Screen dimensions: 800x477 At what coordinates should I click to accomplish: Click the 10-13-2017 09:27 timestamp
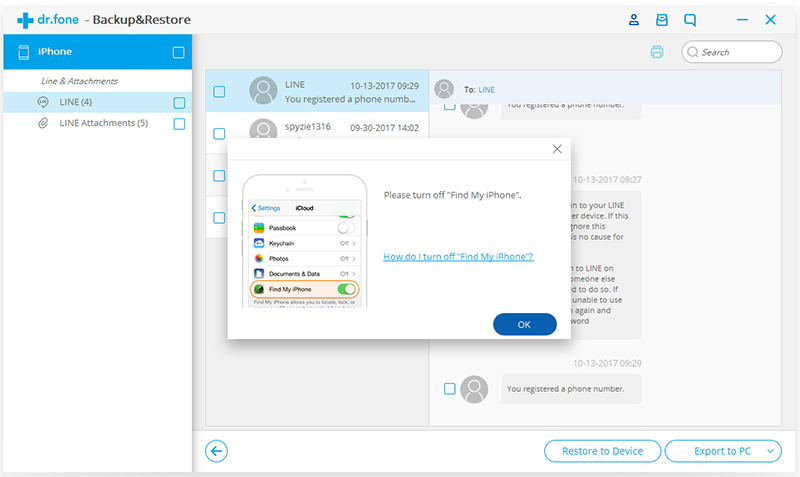click(607, 180)
